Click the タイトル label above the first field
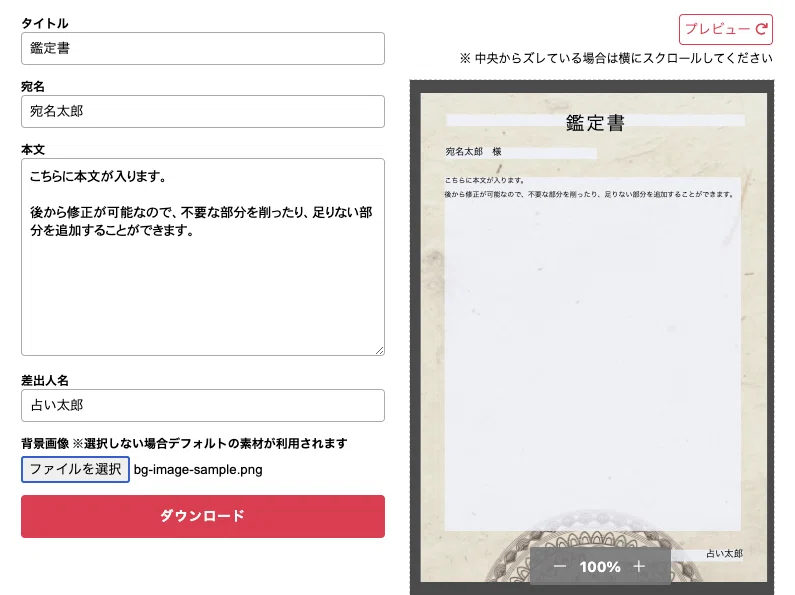Image resolution: width=795 pixels, height=595 pixels. coord(45,23)
